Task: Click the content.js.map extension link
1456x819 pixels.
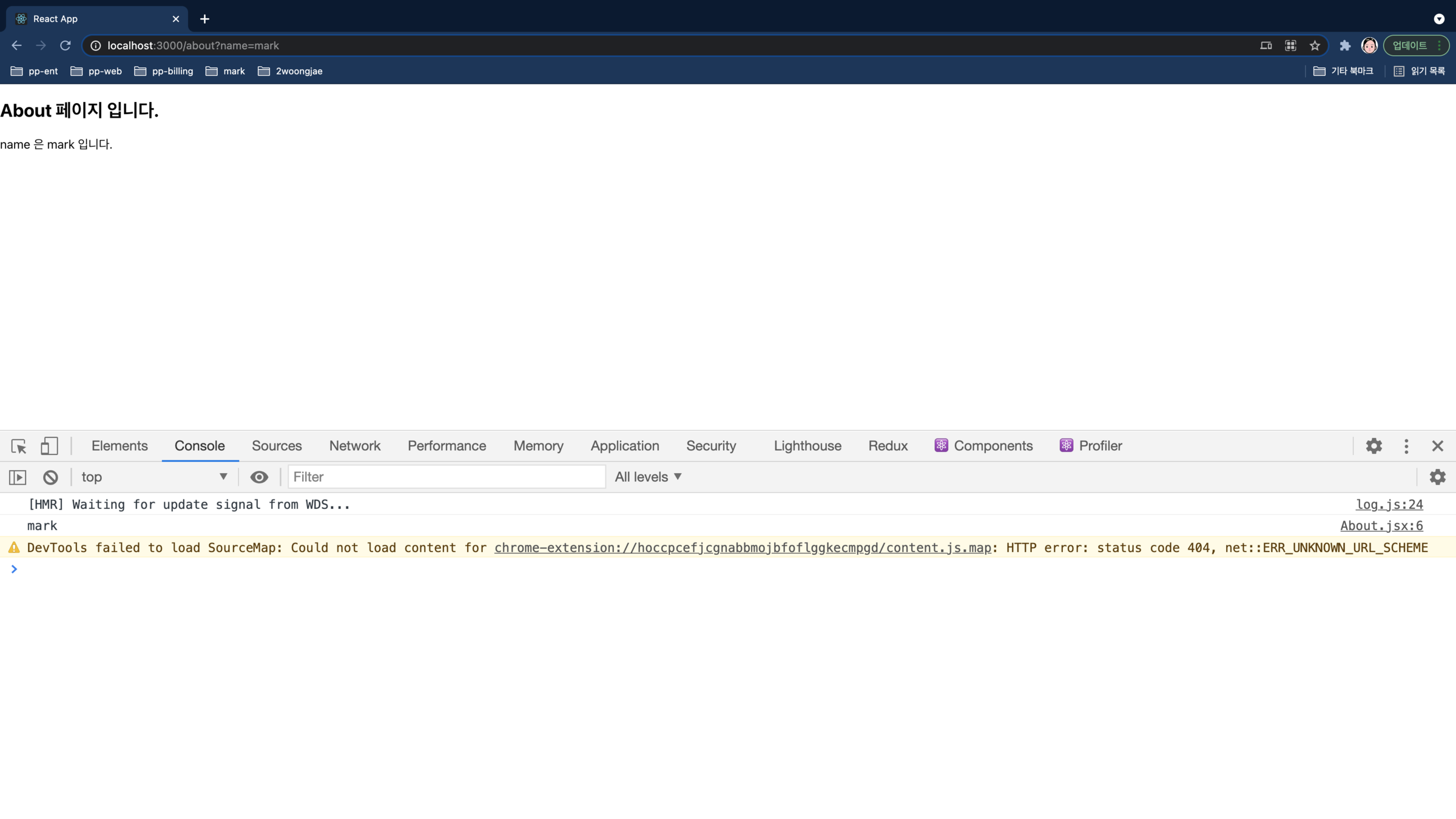Action: (x=743, y=548)
